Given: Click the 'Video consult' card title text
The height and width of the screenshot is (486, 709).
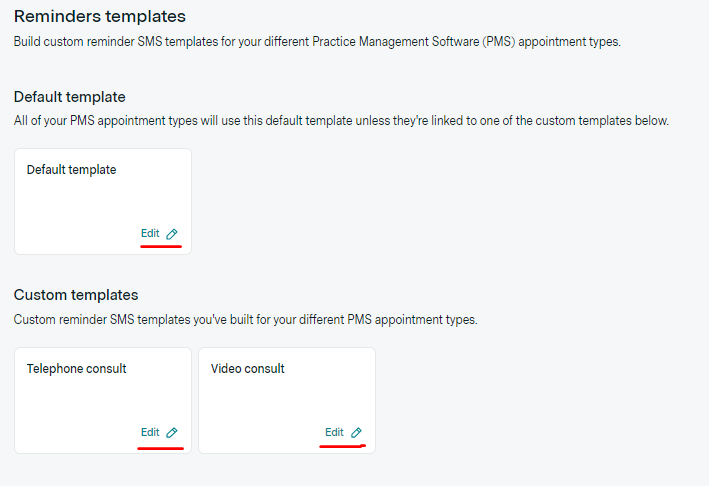Looking at the screenshot, I should pyautogui.click(x=247, y=369).
